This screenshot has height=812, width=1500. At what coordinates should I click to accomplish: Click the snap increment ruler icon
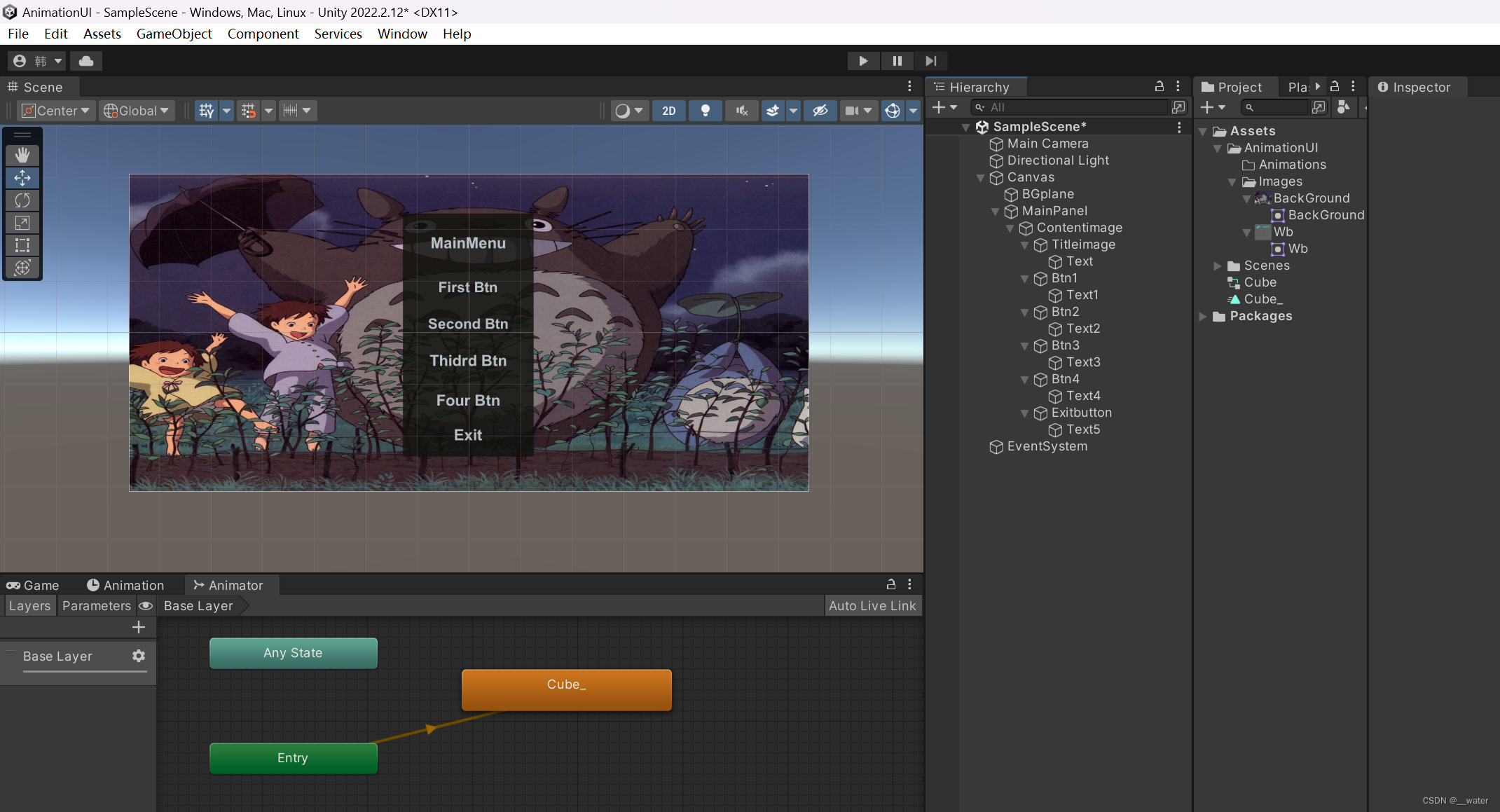290,111
